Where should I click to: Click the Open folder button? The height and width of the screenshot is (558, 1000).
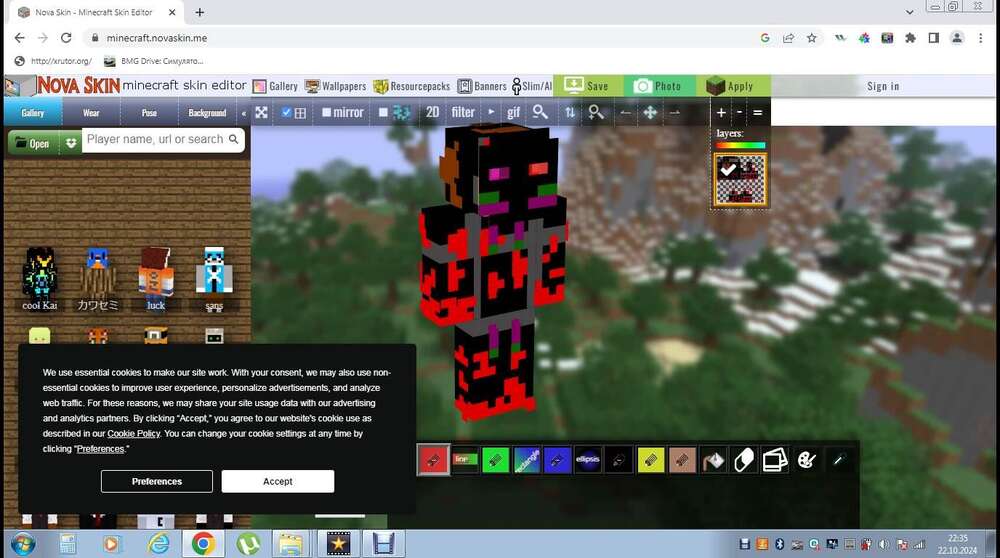click(33, 143)
